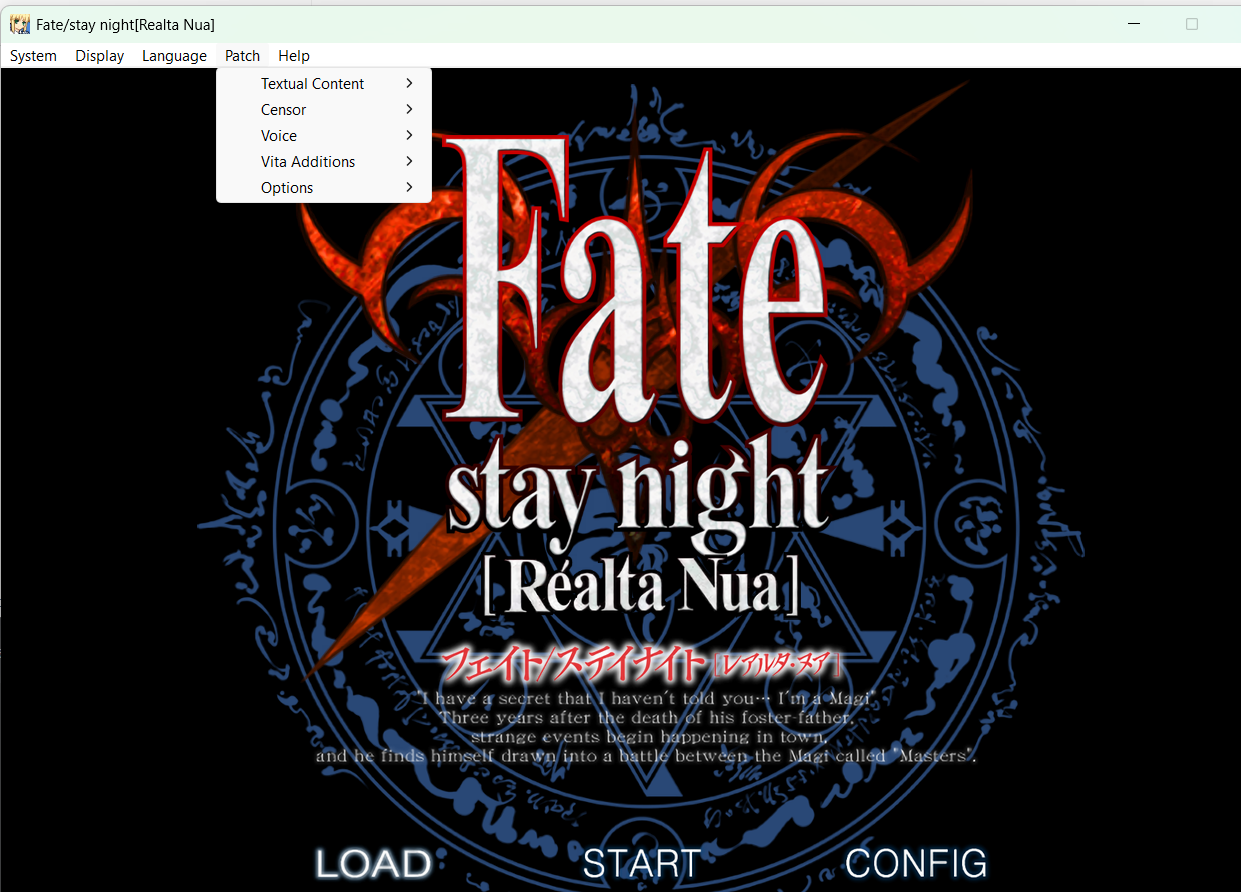Viewport: 1241px width, 892px height.
Task: Click START to begin the game
Action: coord(642,863)
